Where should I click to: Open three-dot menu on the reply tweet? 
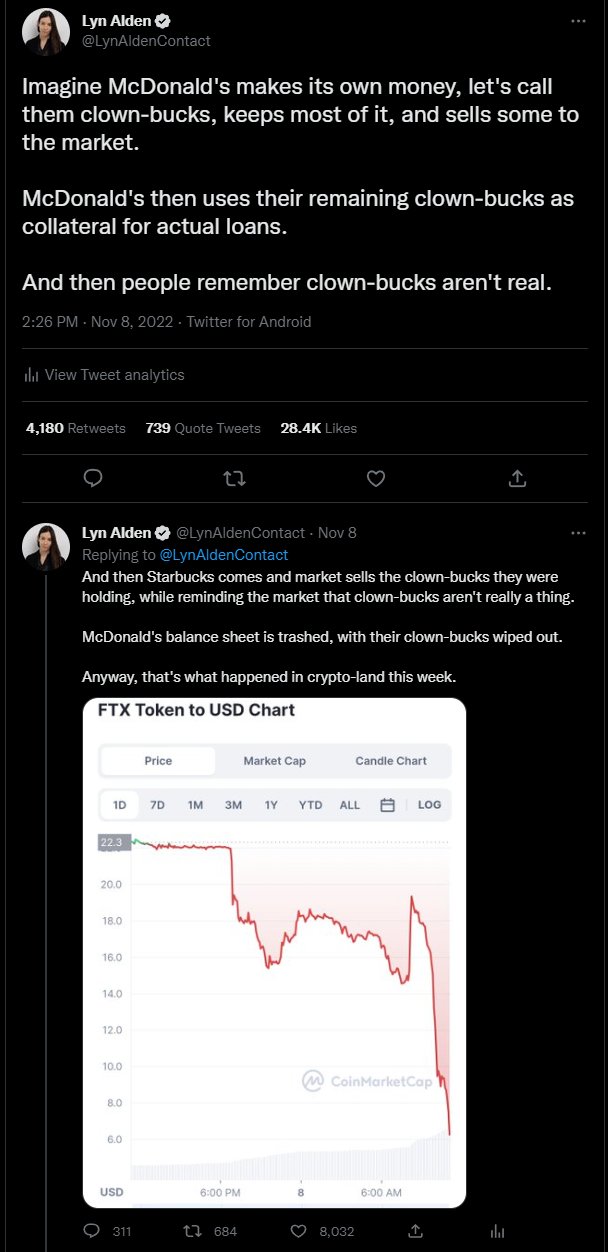tap(578, 532)
